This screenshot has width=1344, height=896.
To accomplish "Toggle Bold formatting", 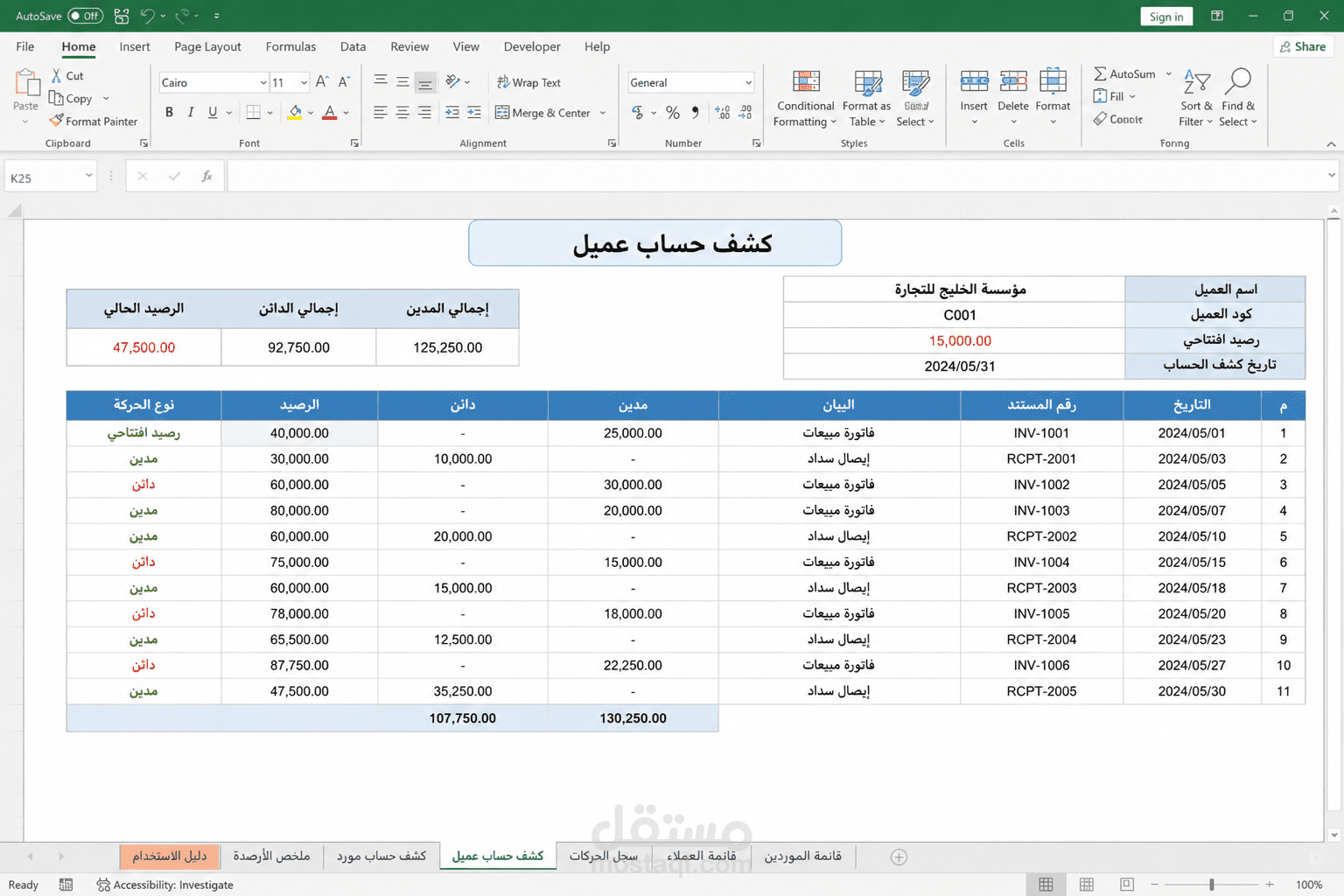I will coord(169,112).
